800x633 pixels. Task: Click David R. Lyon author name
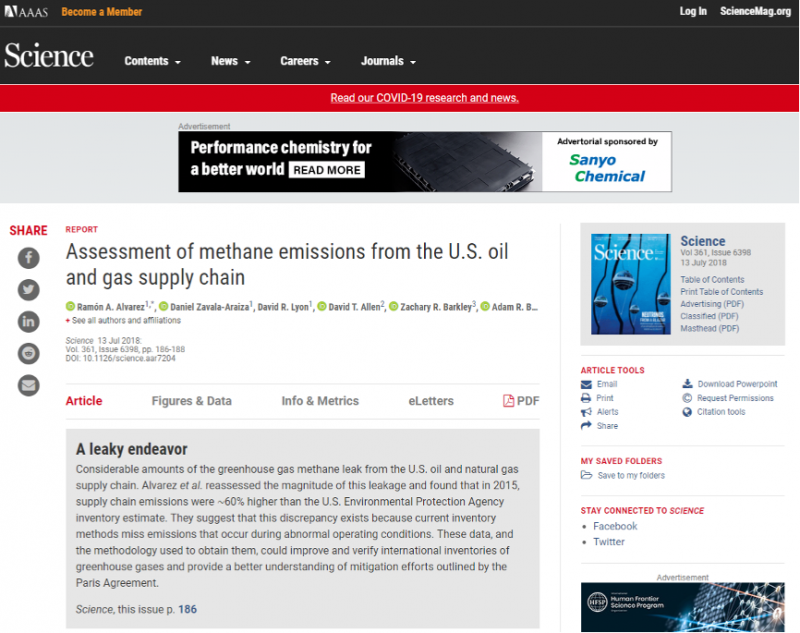coord(283,307)
